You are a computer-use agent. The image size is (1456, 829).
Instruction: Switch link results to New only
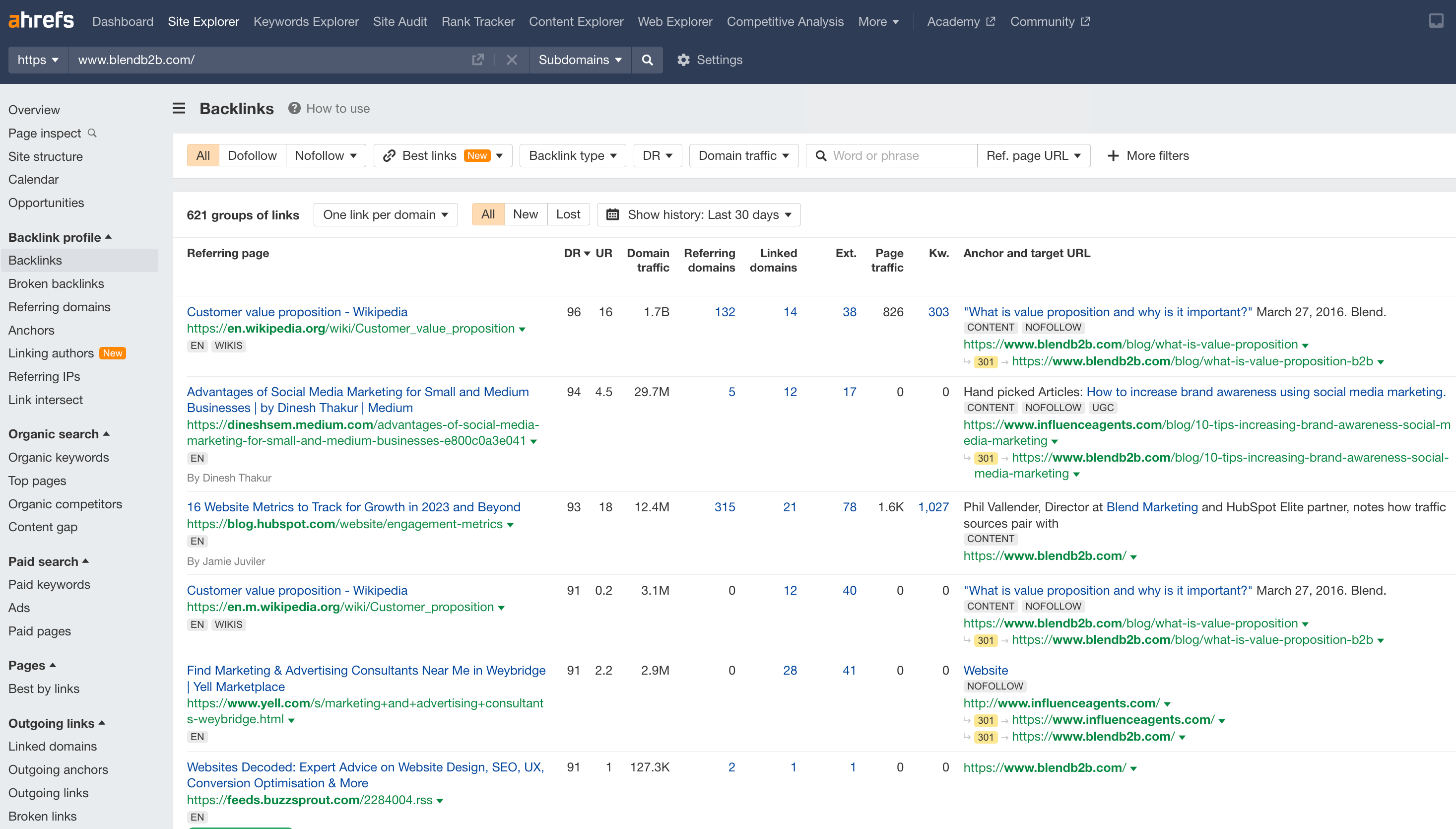pos(525,214)
